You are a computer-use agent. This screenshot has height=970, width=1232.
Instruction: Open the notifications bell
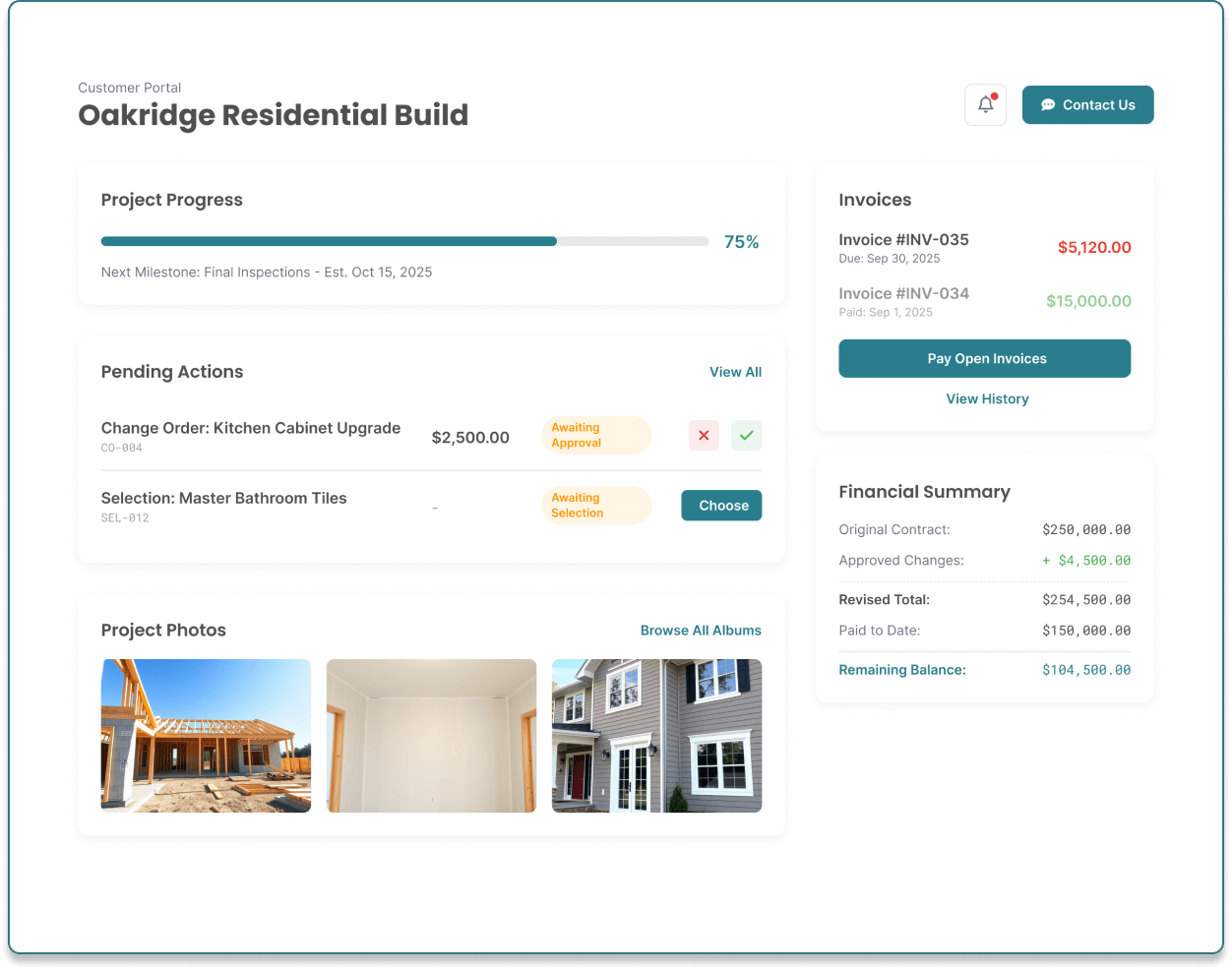[985, 104]
